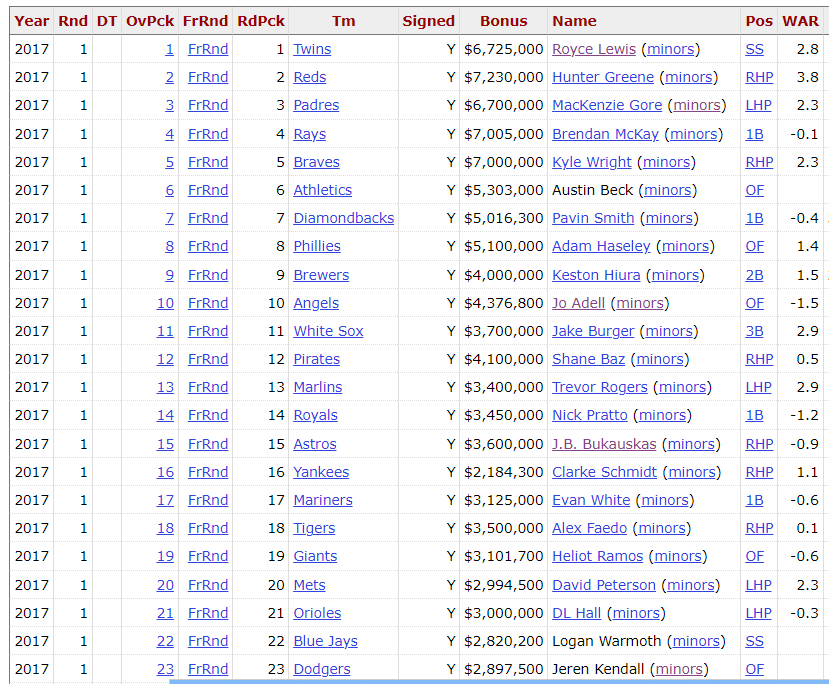Click FrRnd link in the Twins row
This screenshot has height=684, width=829.
207,49
